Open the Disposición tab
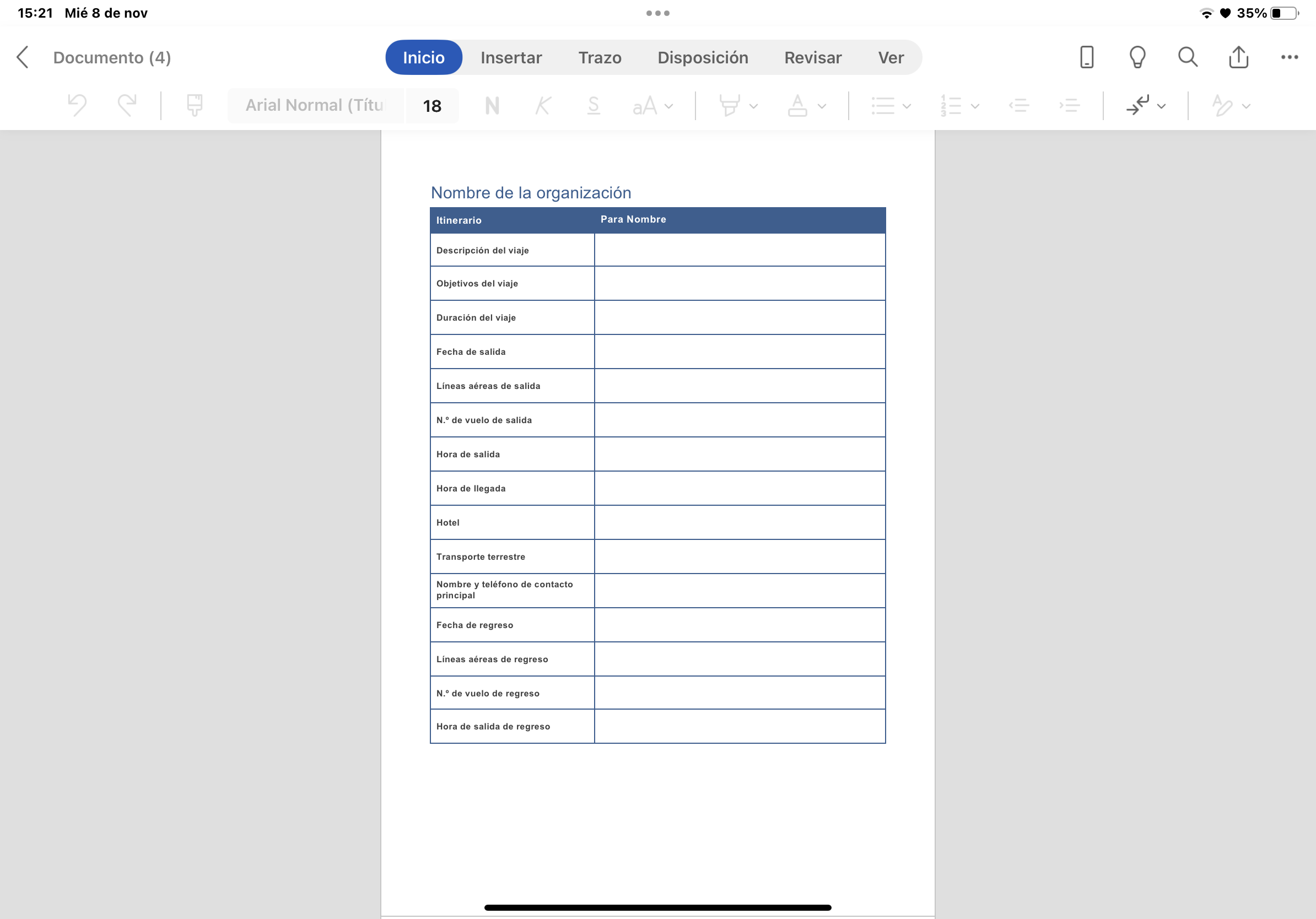1316x919 pixels. coord(702,57)
